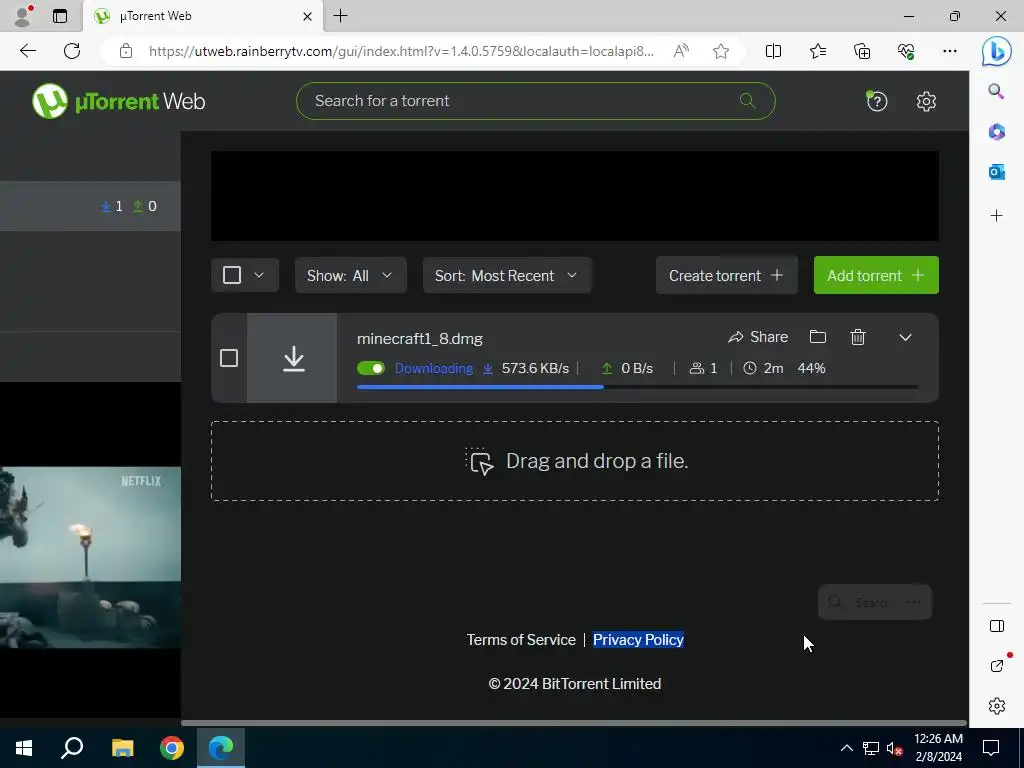Toggle the Edge sidebar layout icon near the bottom
Image resolution: width=1024 pixels, height=768 pixels.
[997, 626]
